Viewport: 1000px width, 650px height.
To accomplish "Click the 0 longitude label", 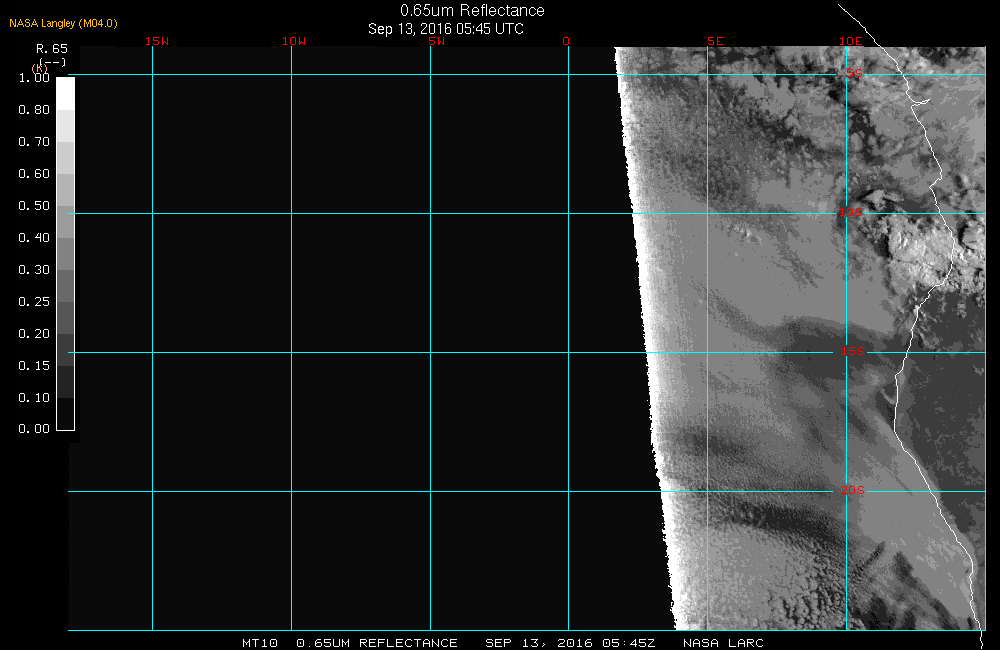I will pos(566,41).
